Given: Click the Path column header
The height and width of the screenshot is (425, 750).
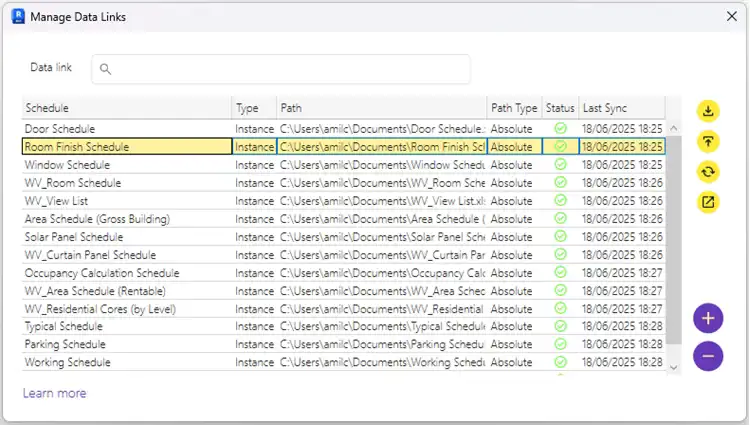Looking at the screenshot, I should [x=381, y=108].
